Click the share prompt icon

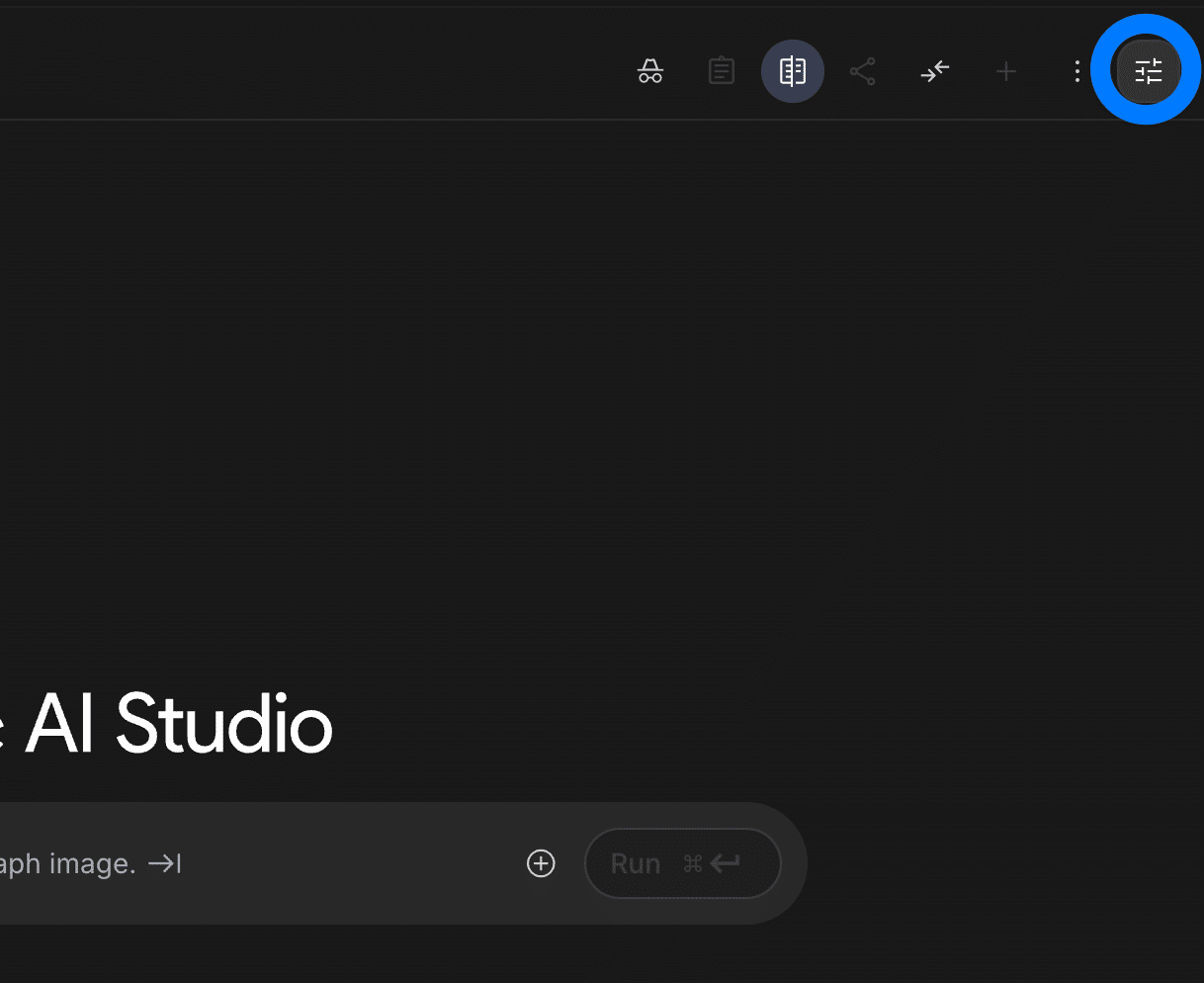[x=863, y=71]
